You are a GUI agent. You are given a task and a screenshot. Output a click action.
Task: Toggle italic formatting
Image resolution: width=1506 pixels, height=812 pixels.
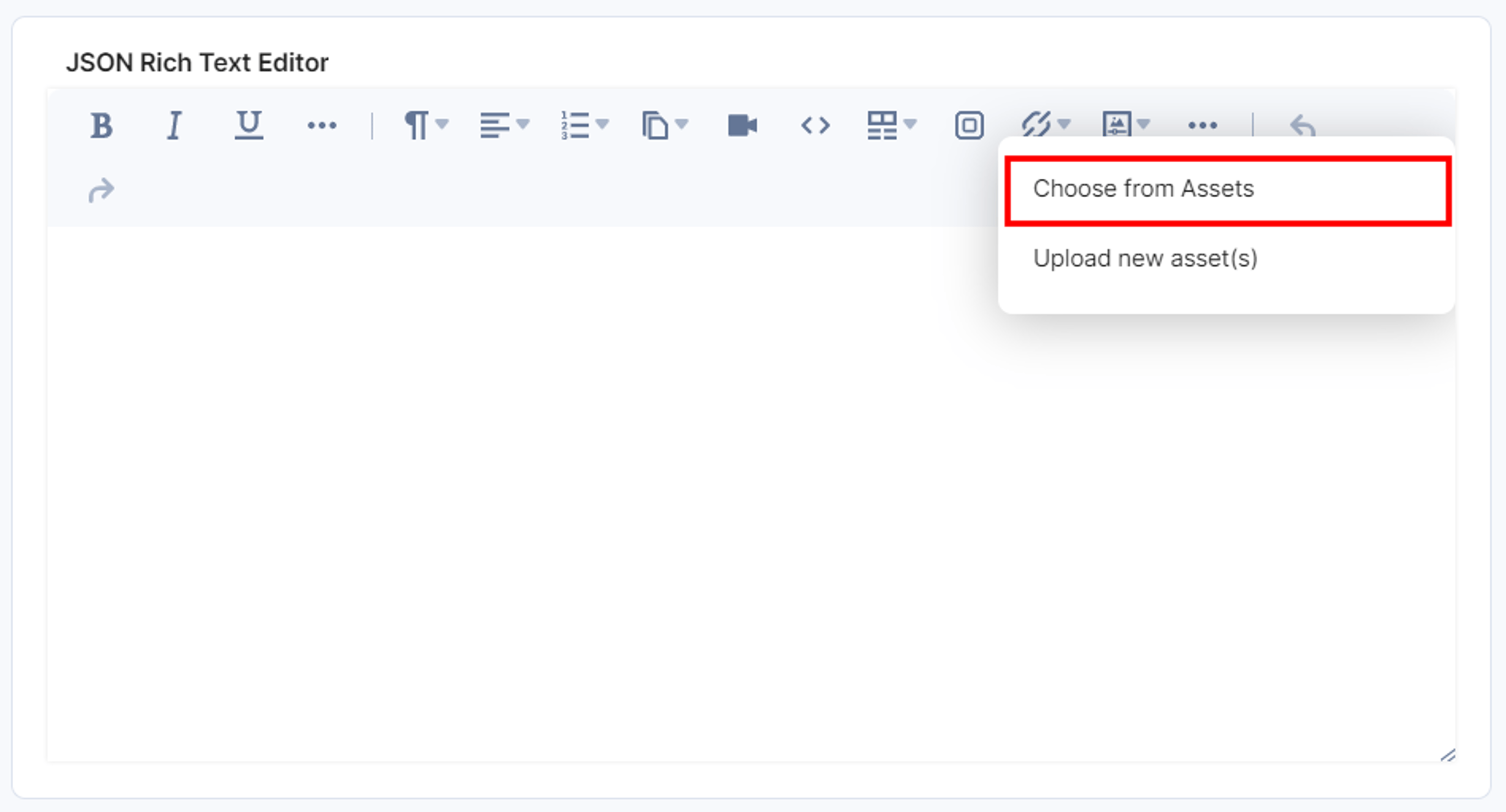(x=174, y=125)
